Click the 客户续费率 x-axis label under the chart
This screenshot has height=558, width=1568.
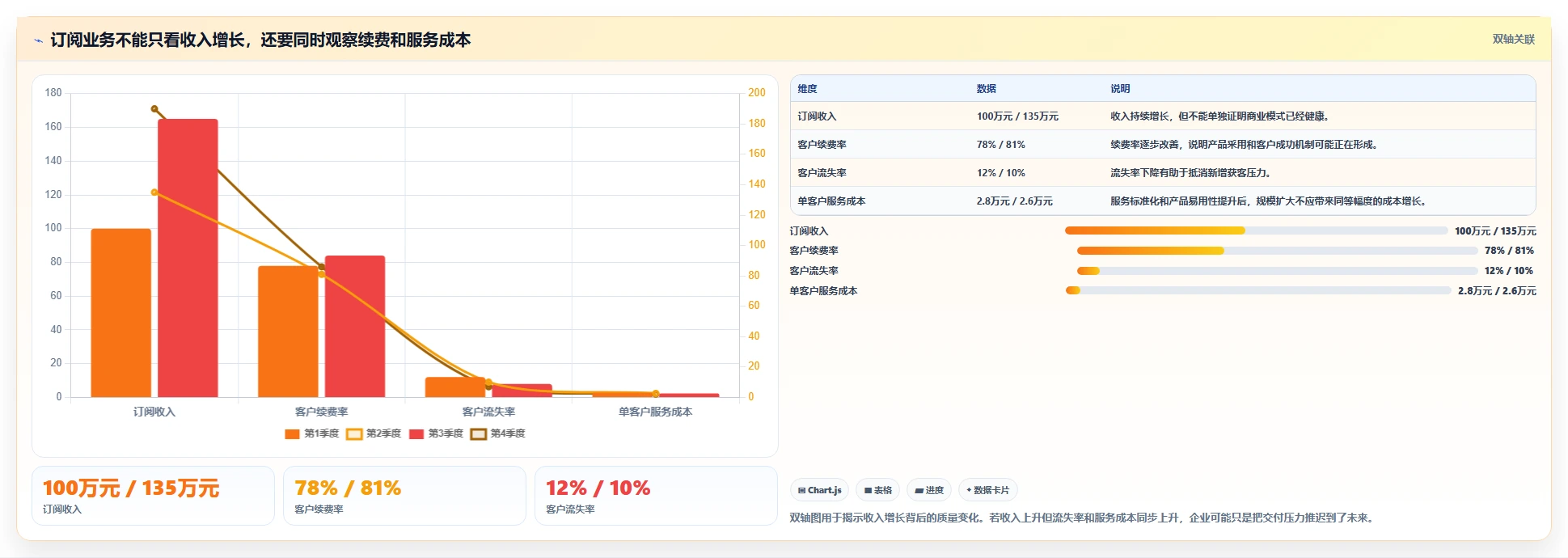[321, 412]
